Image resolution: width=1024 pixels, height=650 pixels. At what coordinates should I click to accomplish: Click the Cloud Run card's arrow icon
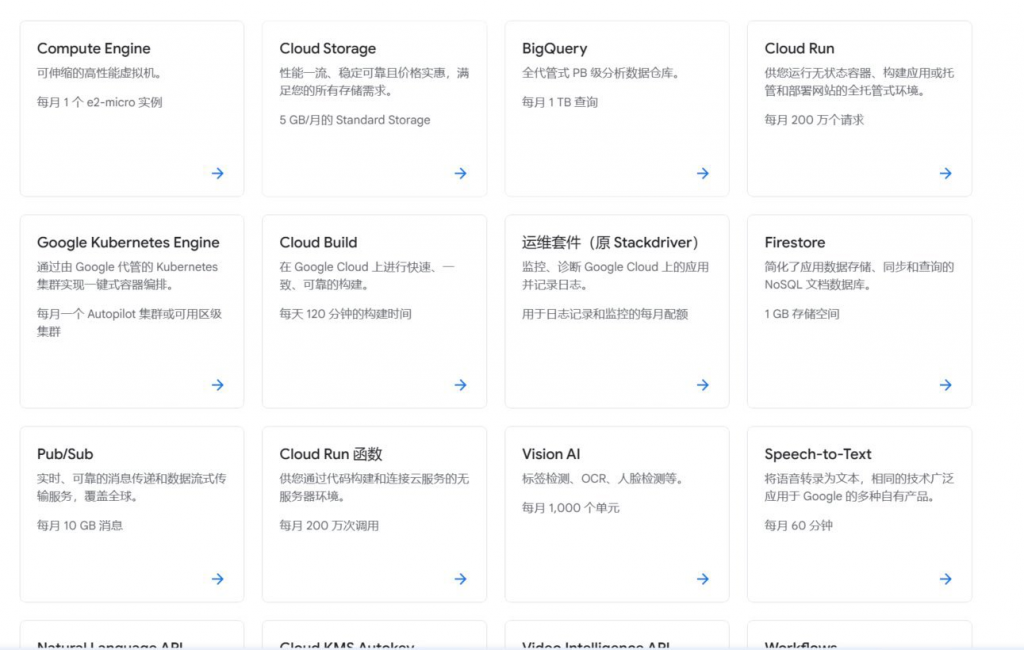[x=945, y=173]
